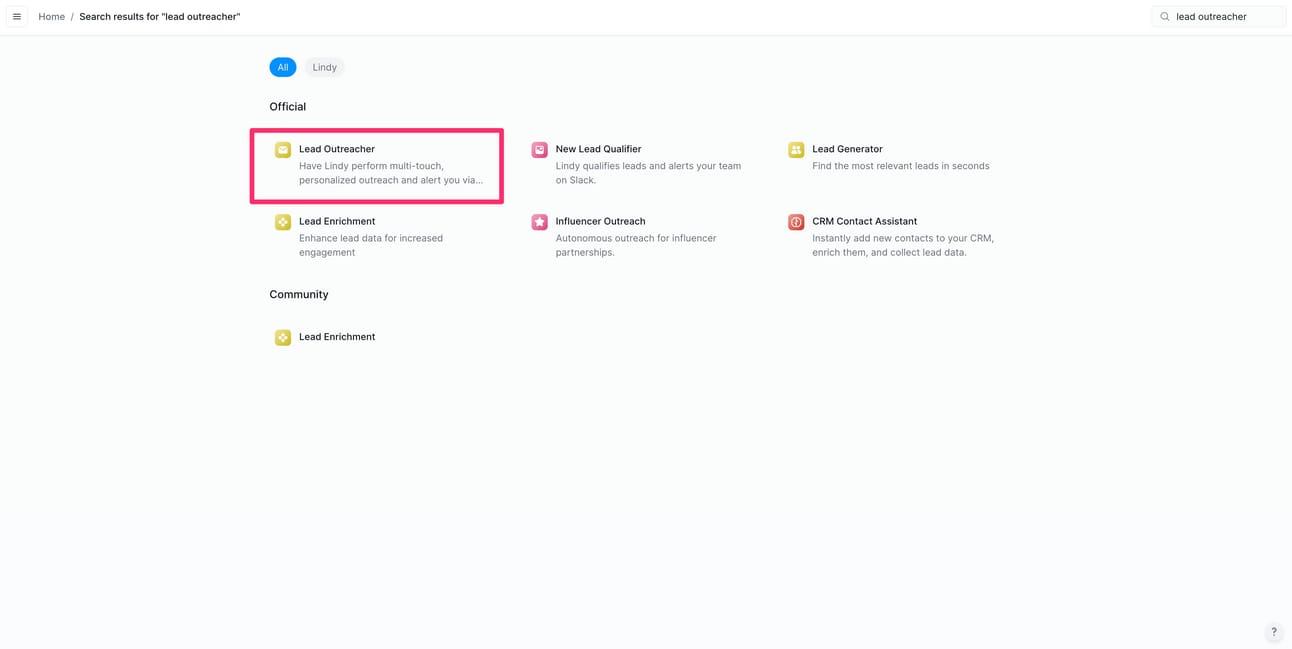Click the Lead Generator people icon
This screenshot has height=649, width=1292.
(796, 150)
